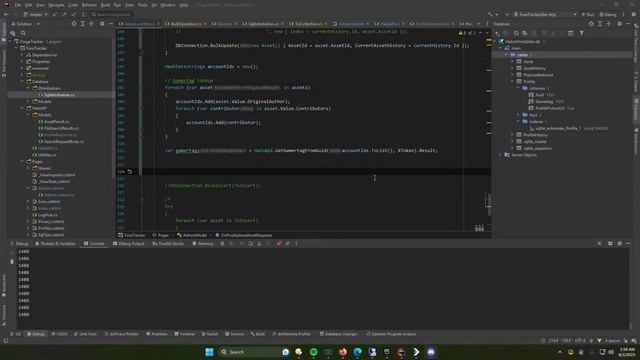Select the Console tab
This screenshot has height=360, width=640.
94,244
